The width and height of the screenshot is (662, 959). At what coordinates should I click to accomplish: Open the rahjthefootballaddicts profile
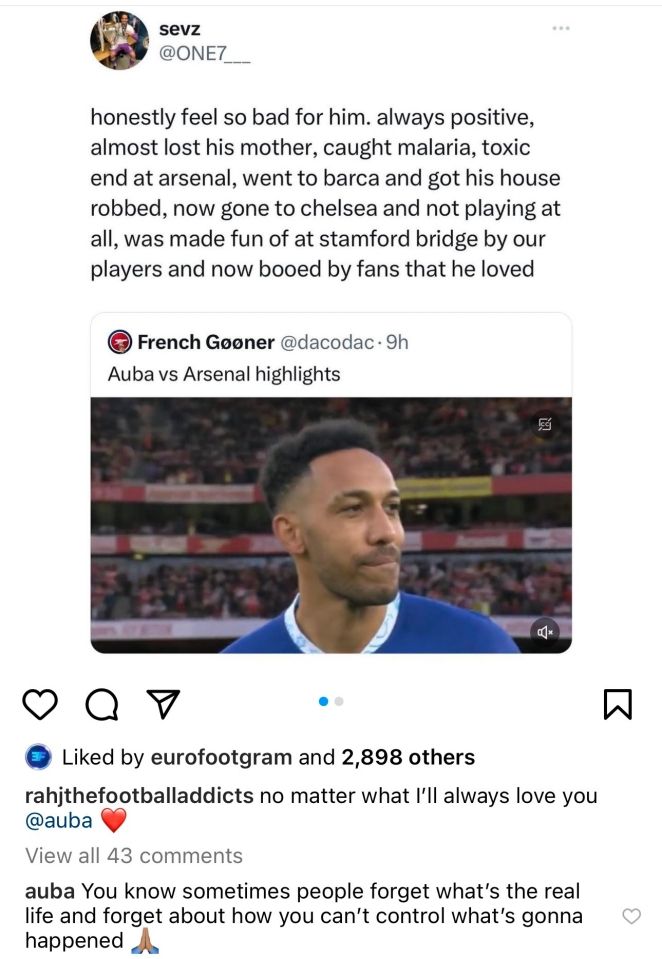[x=138, y=796]
